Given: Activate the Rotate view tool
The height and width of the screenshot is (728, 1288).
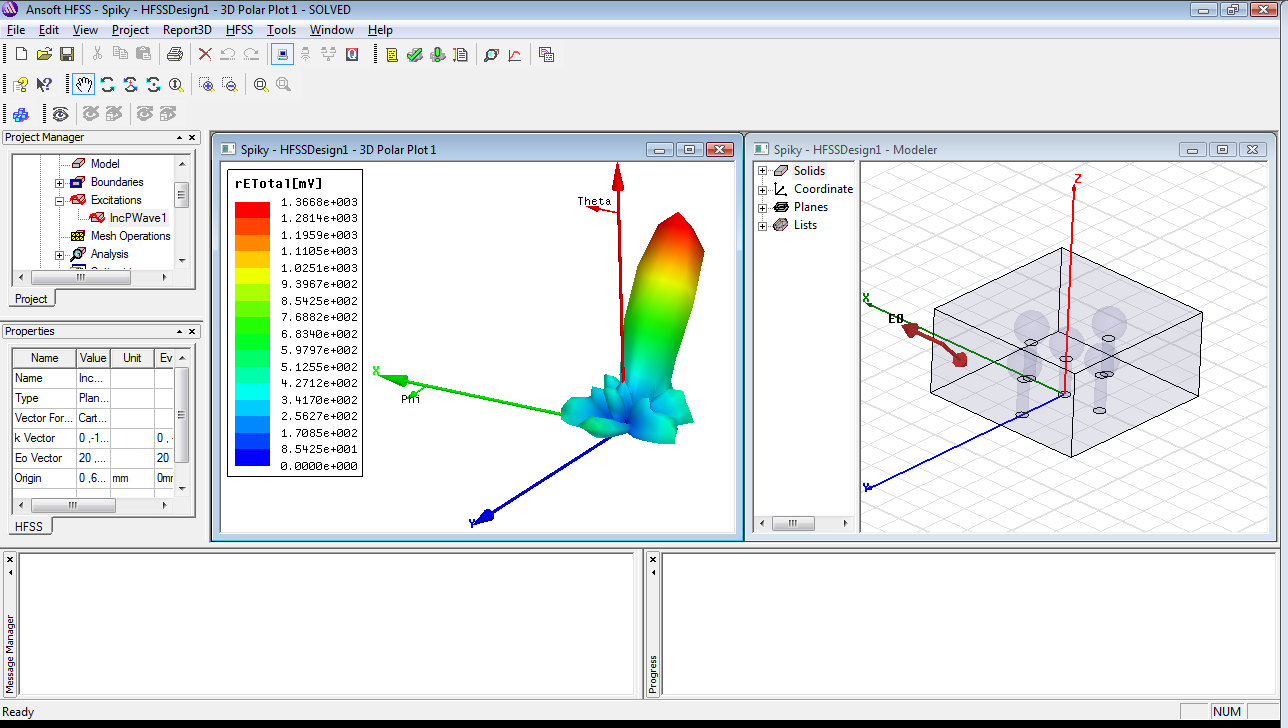Looking at the screenshot, I should point(107,84).
